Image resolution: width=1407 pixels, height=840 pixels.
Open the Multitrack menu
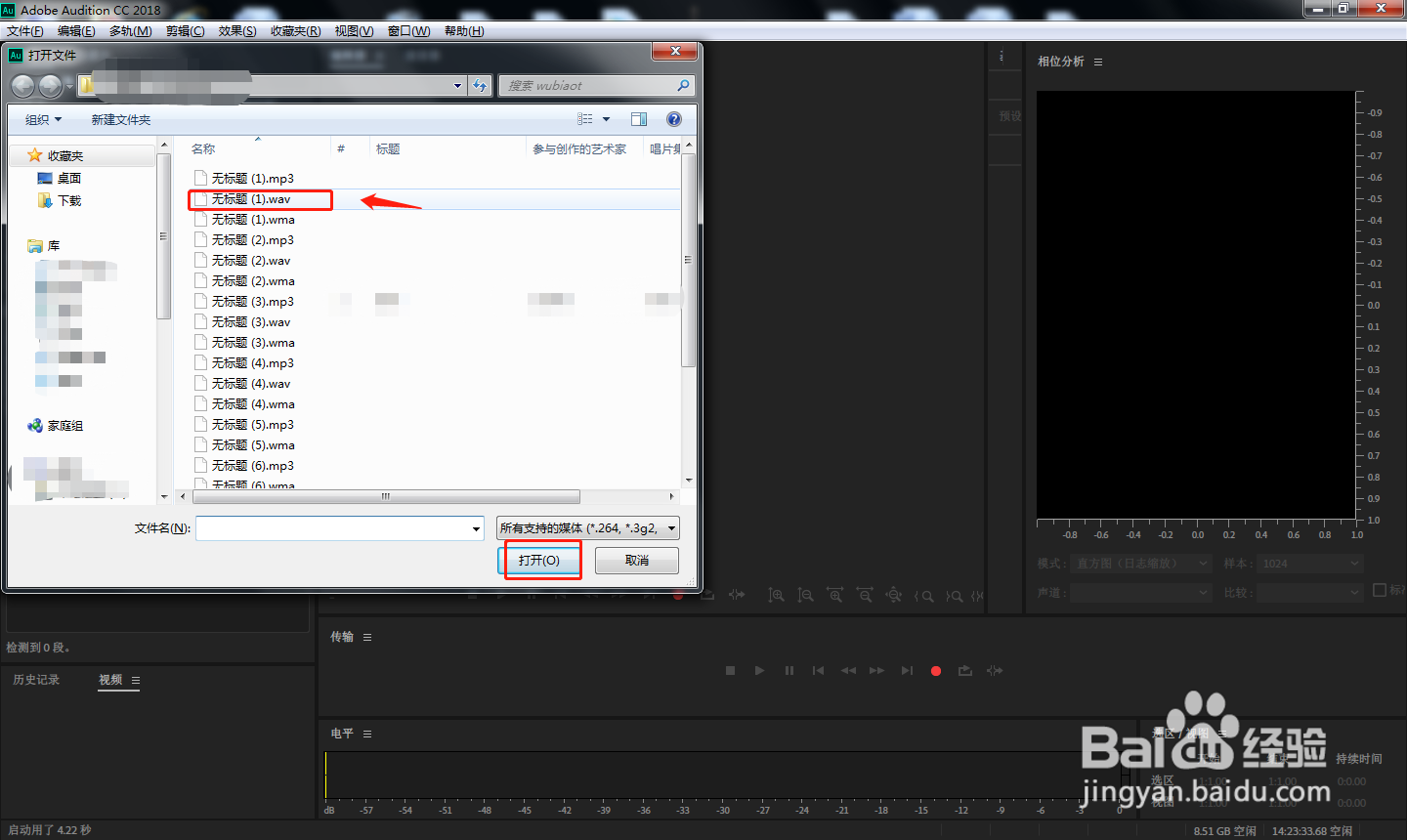(x=131, y=31)
